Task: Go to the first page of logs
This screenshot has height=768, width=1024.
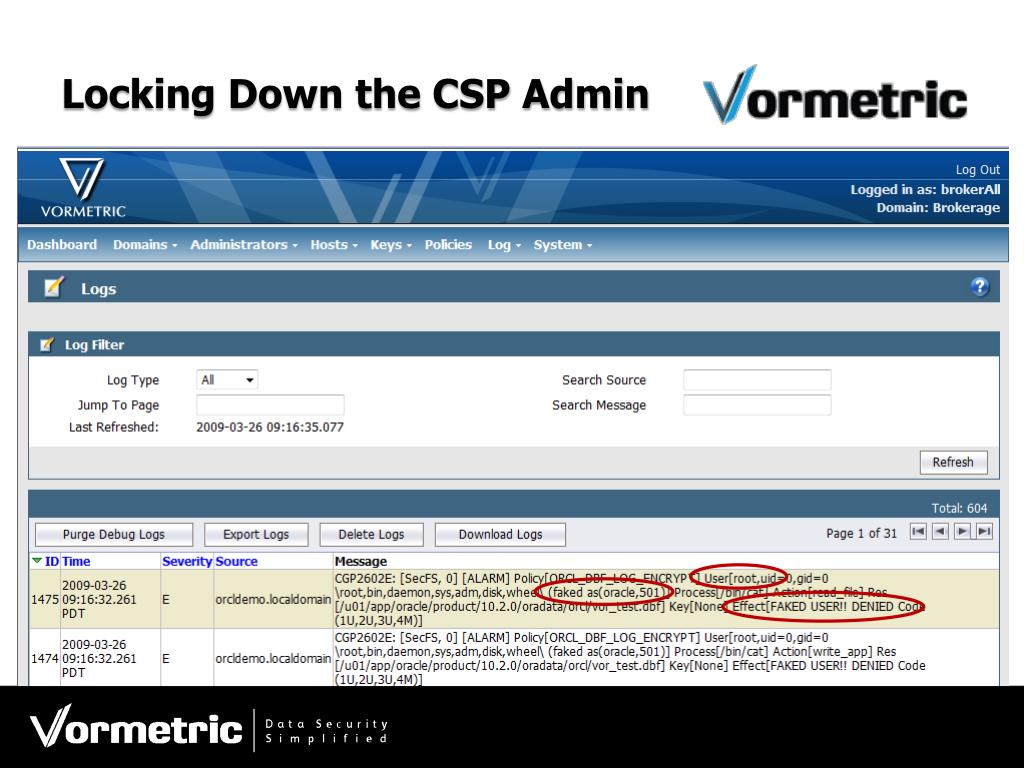Action: [918, 532]
